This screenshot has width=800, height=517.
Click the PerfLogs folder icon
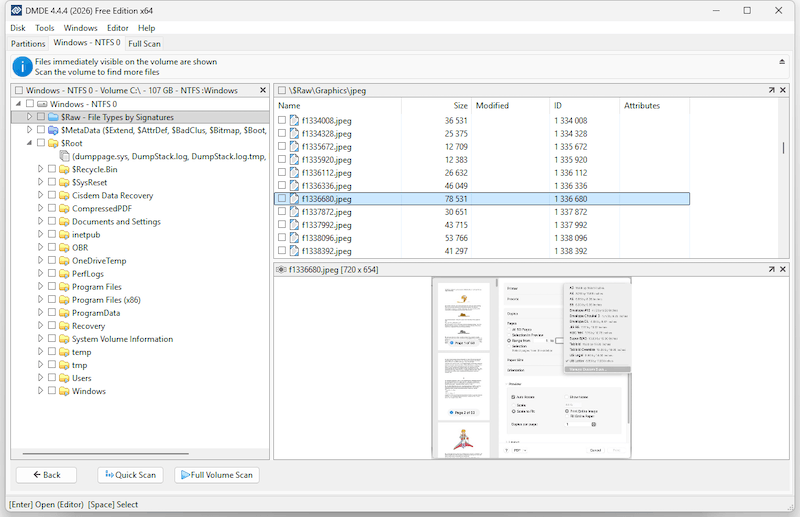tap(64, 274)
